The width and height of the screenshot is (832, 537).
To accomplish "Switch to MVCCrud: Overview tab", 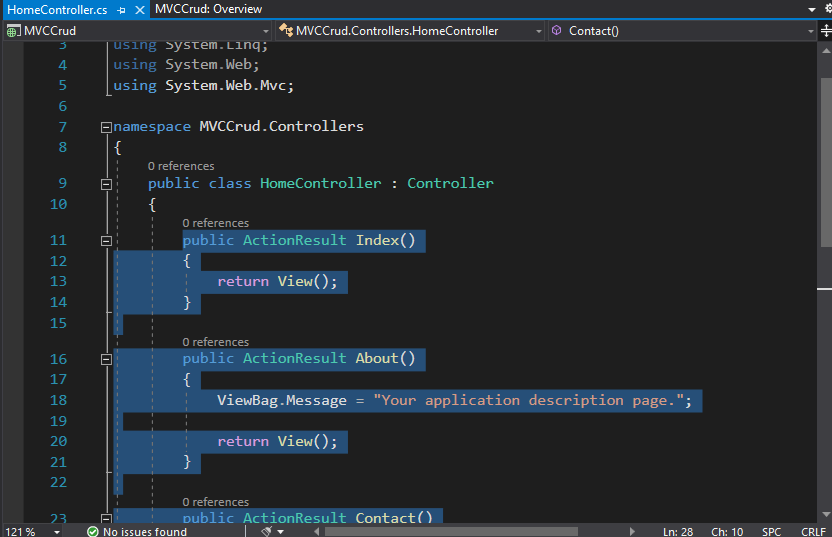I will [209, 9].
